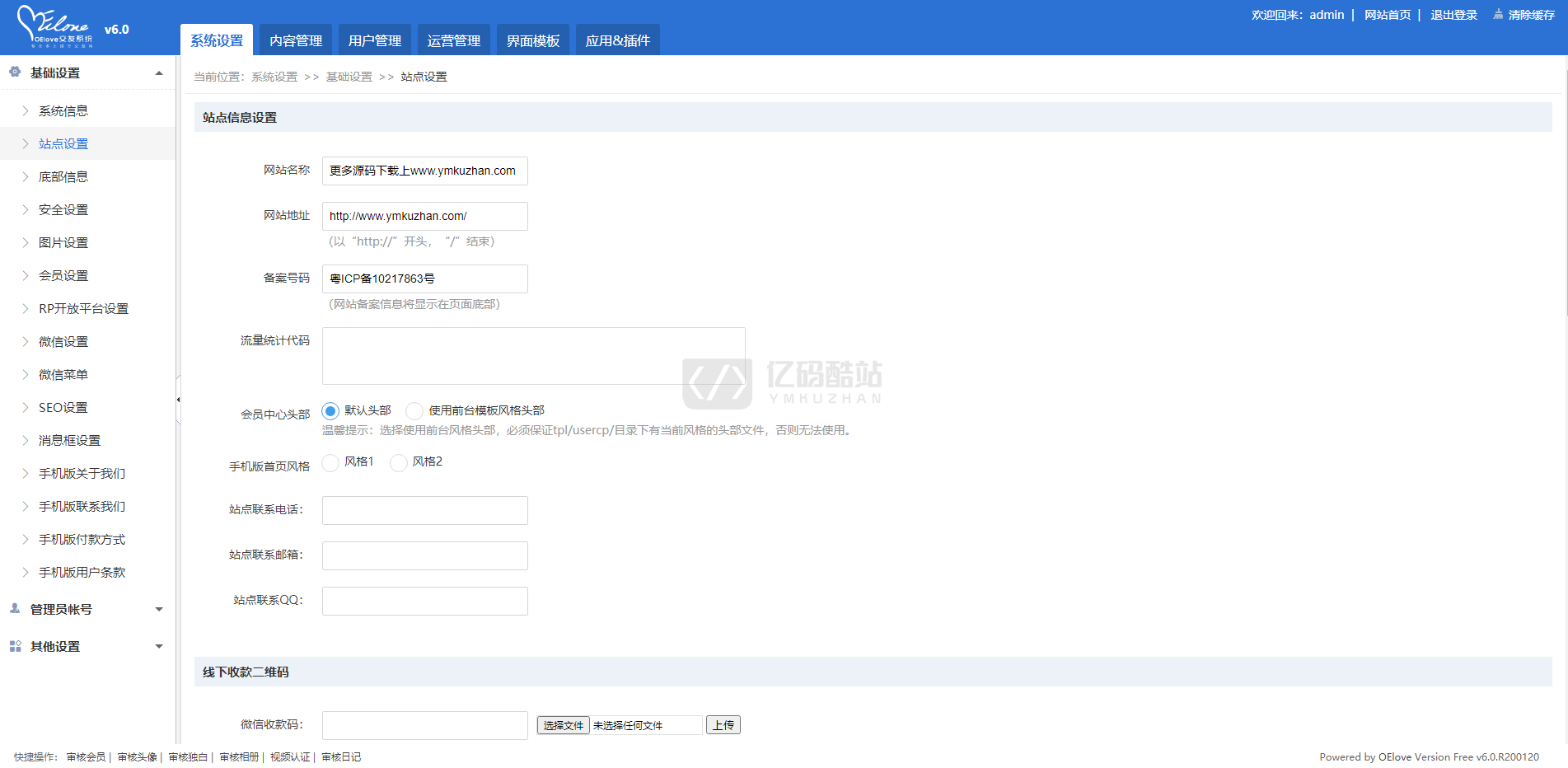
Task: Open 审核日记 quick action
Action: click(x=342, y=757)
